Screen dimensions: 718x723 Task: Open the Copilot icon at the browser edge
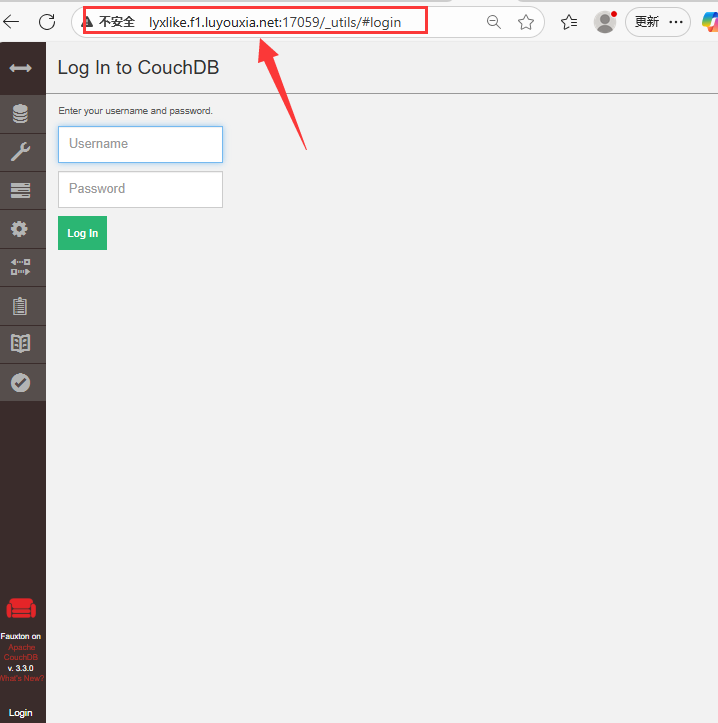[x=710, y=22]
